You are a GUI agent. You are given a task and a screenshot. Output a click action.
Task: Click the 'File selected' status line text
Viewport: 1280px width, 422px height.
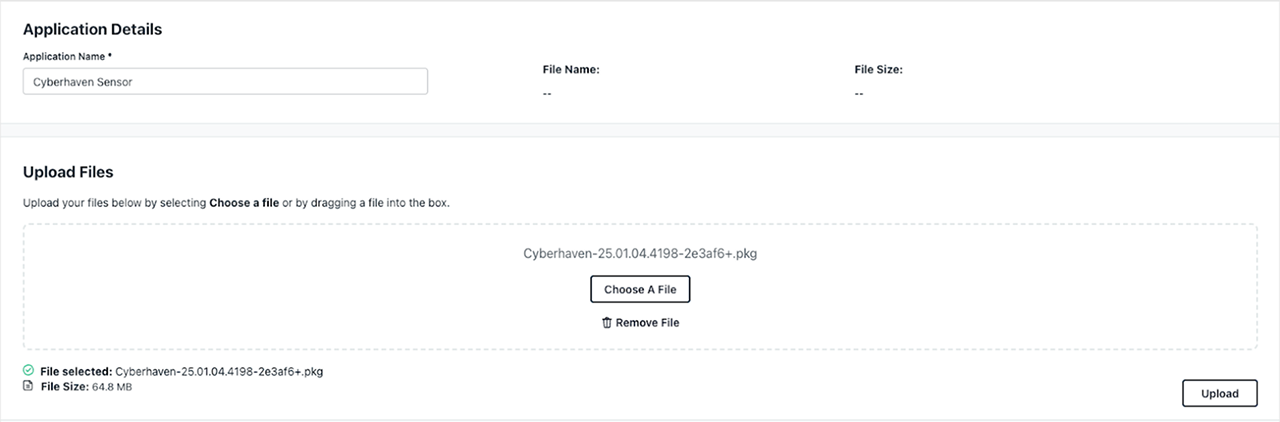click(181, 371)
